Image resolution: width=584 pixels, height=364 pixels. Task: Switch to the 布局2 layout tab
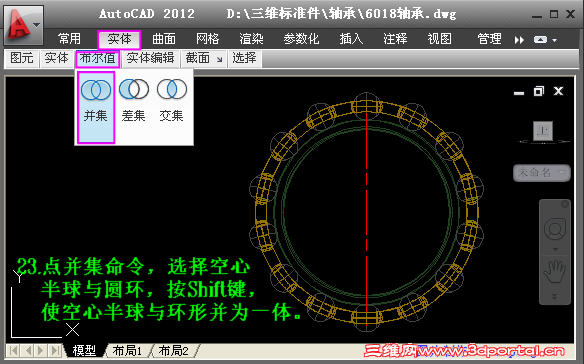click(x=174, y=351)
